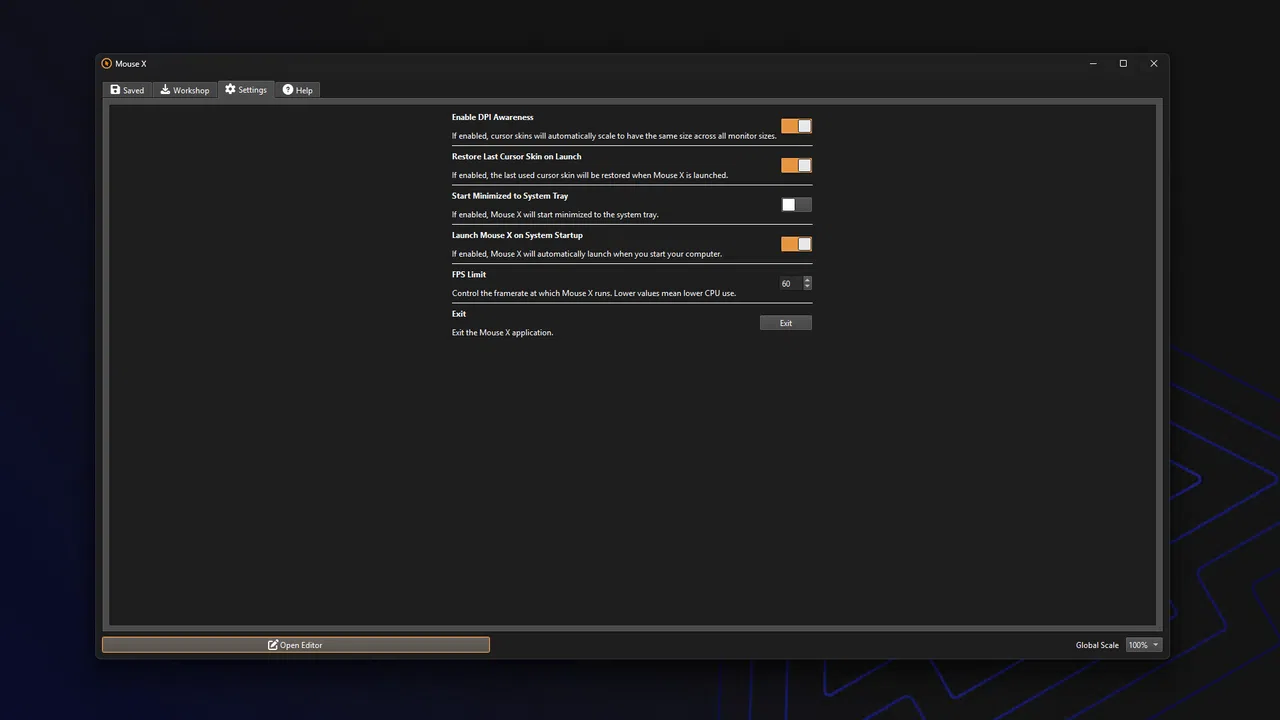Click the Exit button
This screenshot has width=1280, height=720.
click(x=786, y=323)
